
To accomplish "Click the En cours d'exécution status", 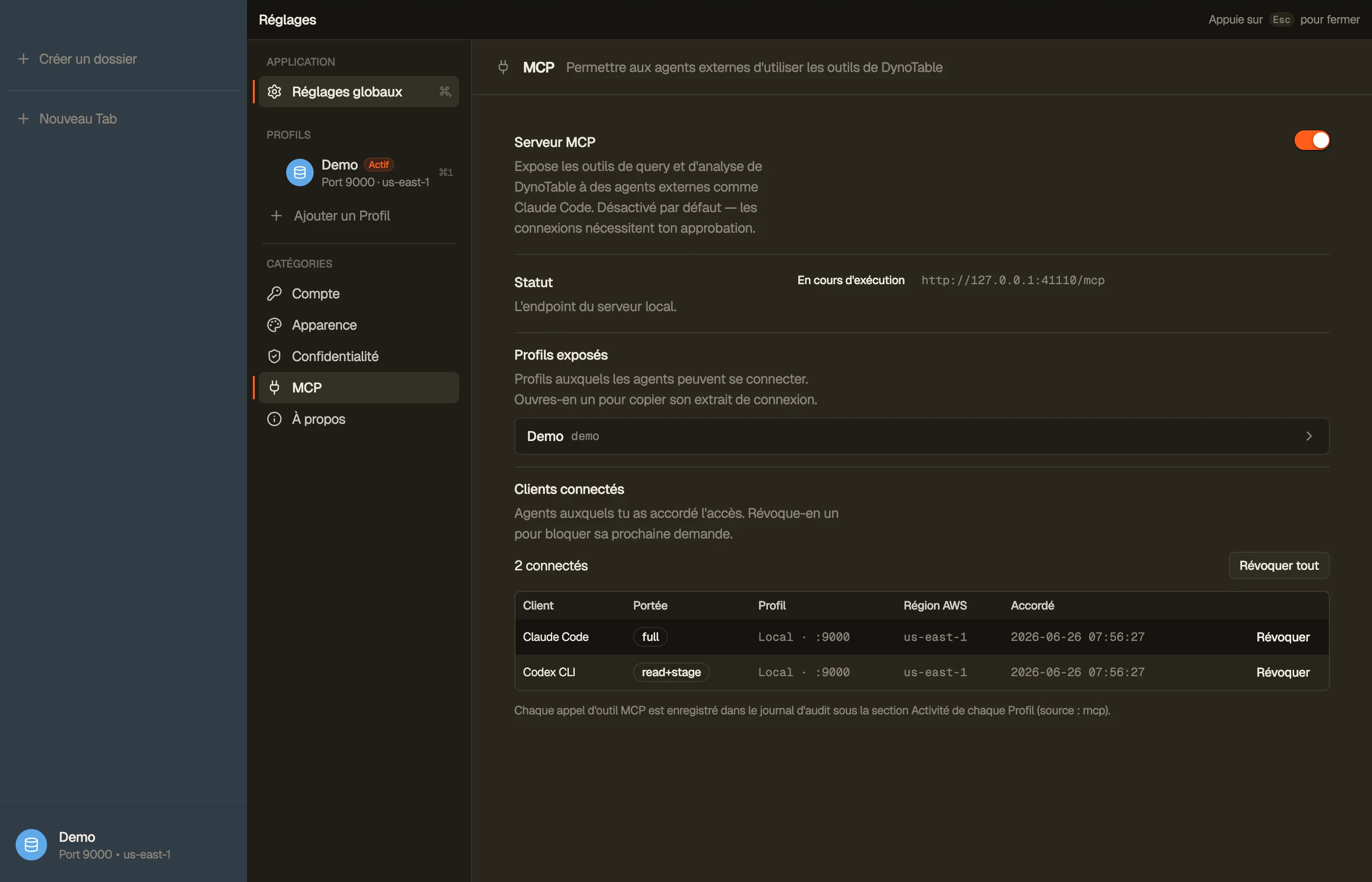I will tap(850, 281).
